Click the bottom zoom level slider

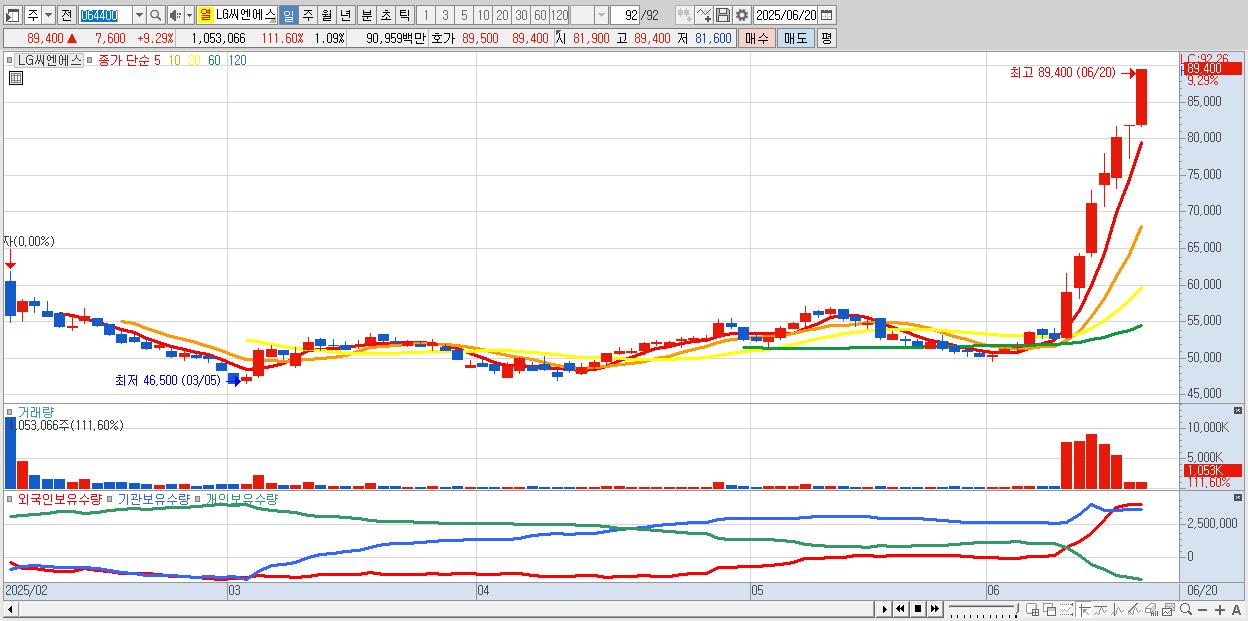tap(983, 609)
